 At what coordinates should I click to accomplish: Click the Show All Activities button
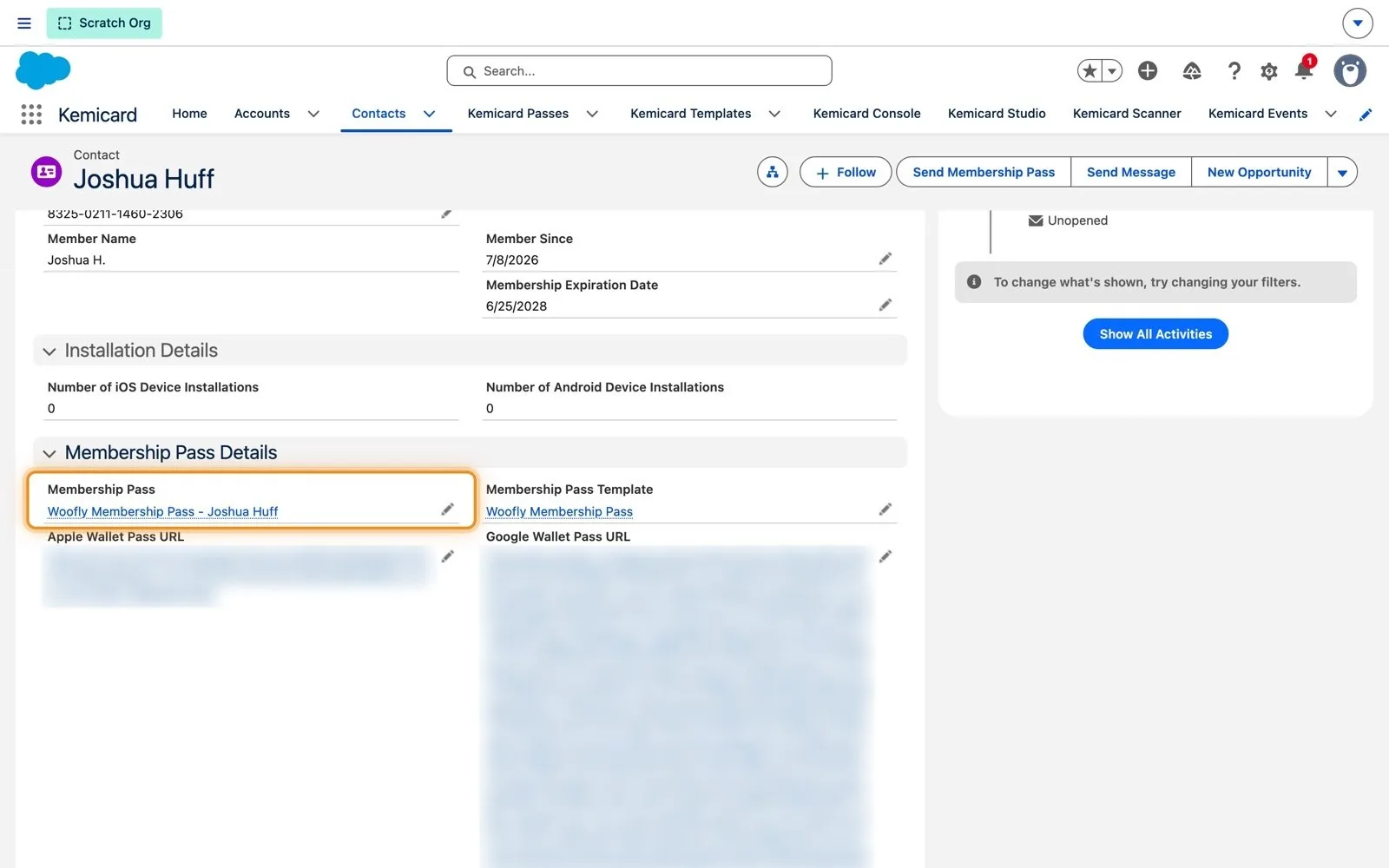1155,334
